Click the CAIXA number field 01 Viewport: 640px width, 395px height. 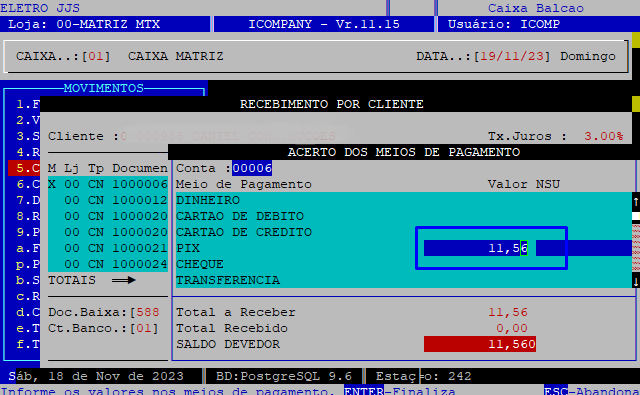(96, 56)
